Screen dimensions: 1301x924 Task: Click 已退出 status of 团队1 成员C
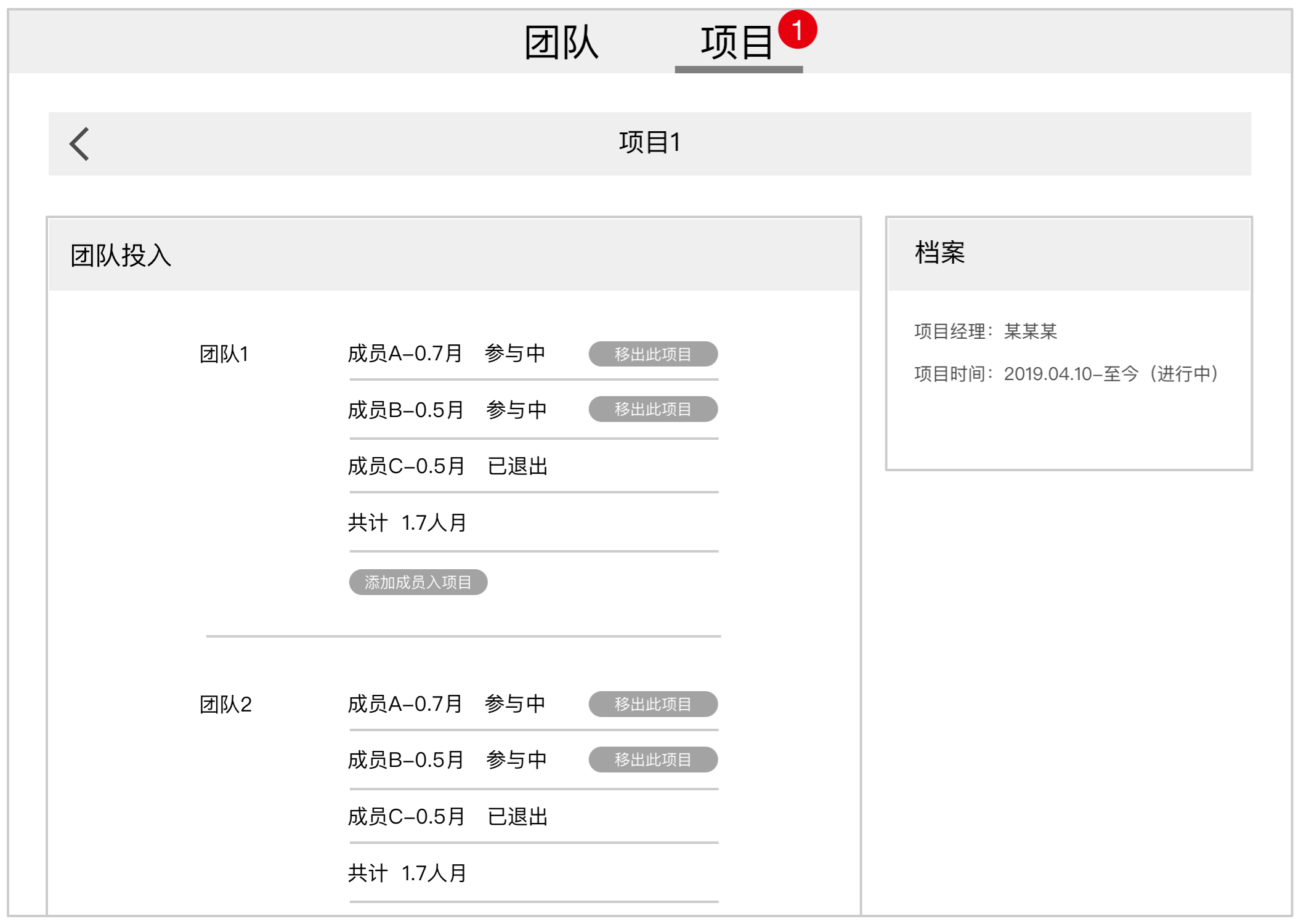pyautogui.click(x=517, y=466)
